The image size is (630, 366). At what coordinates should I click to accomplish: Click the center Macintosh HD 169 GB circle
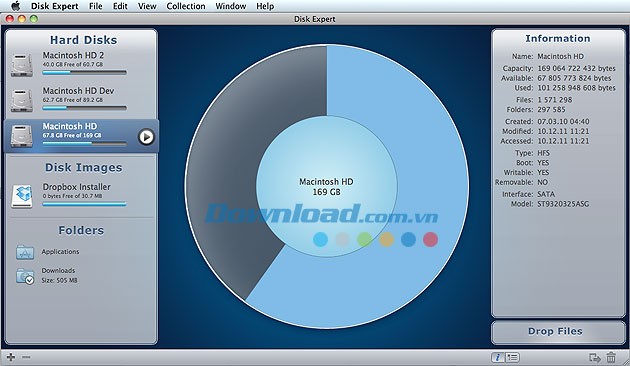point(326,187)
